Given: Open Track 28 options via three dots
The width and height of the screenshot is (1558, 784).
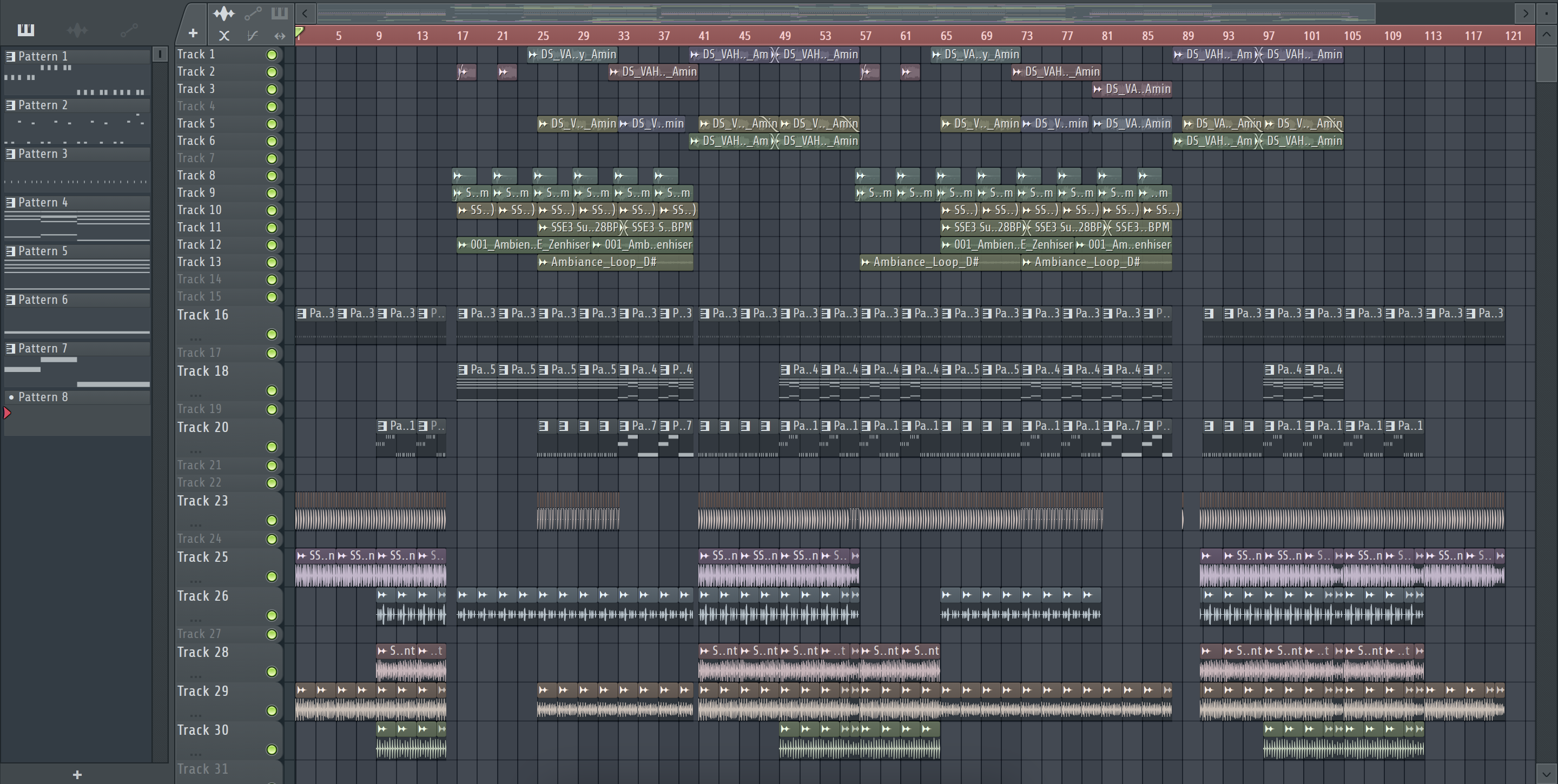Looking at the screenshot, I should click(x=195, y=676).
